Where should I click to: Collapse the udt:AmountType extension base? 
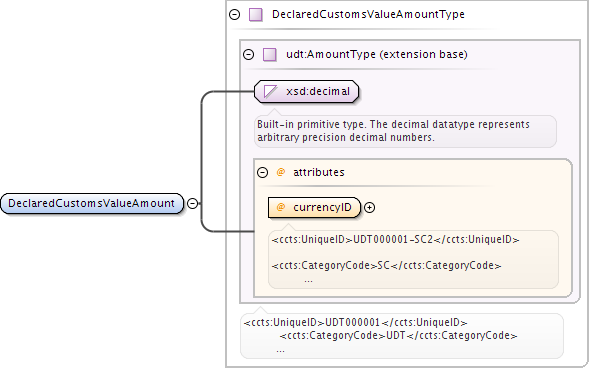point(248,55)
